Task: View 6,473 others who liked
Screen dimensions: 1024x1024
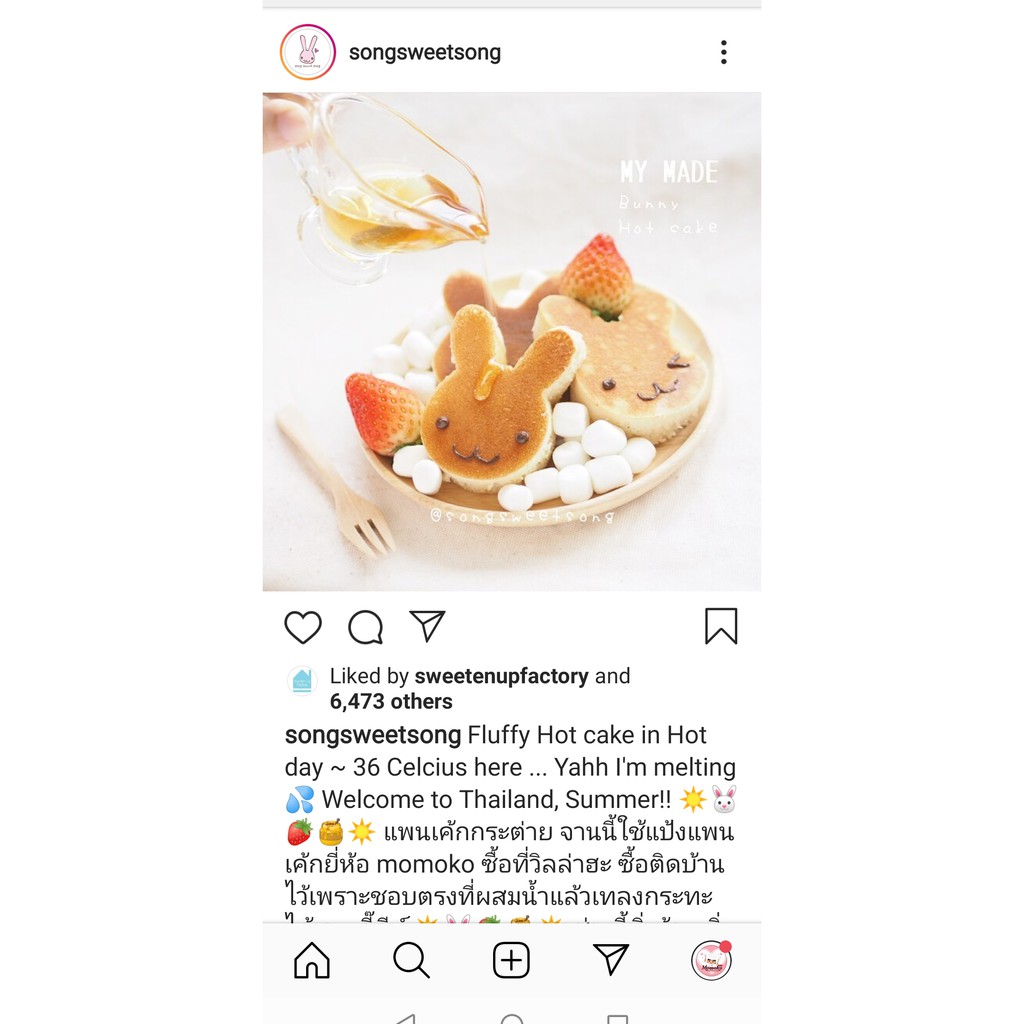Action: [391, 701]
